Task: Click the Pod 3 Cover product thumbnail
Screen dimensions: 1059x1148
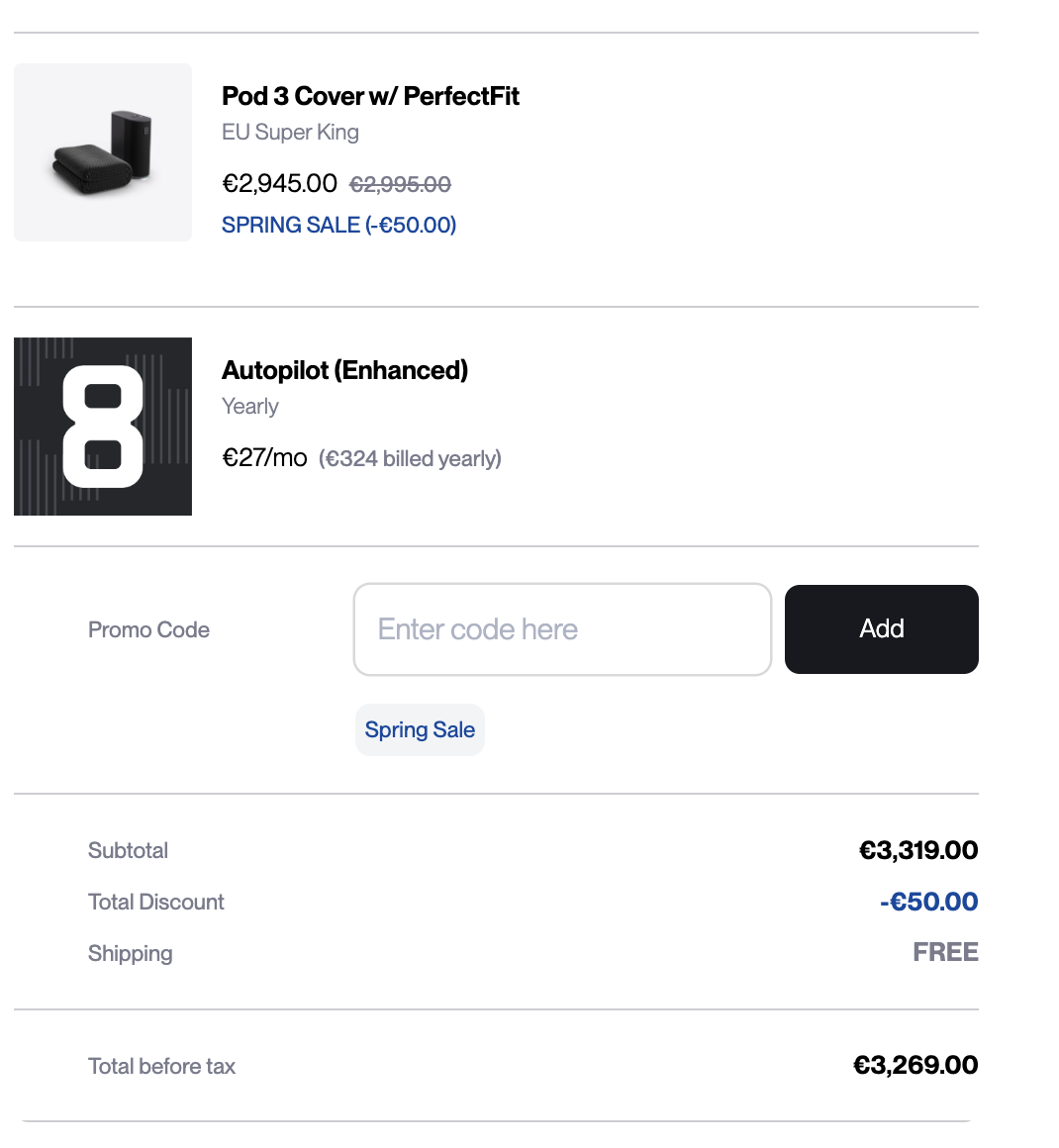Action: (x=103, y=152)
